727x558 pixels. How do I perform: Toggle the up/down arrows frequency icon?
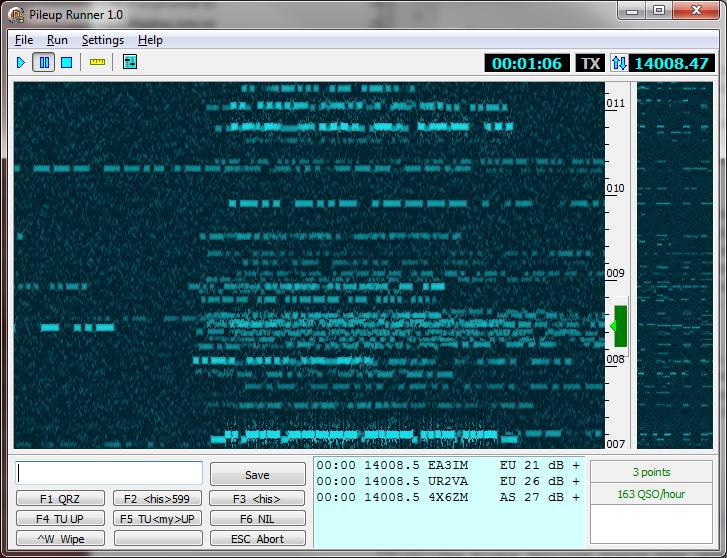[x=619, y=63]
